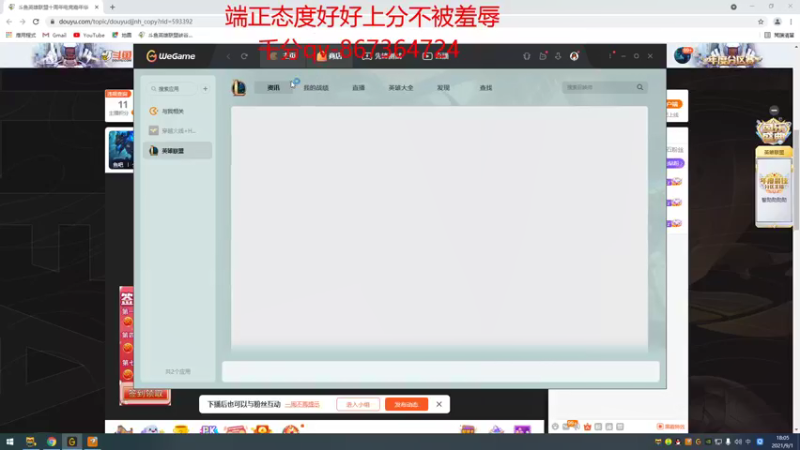
Task: Select 与我相关 in the WeGame sidebar
Action: pos(178,111)
